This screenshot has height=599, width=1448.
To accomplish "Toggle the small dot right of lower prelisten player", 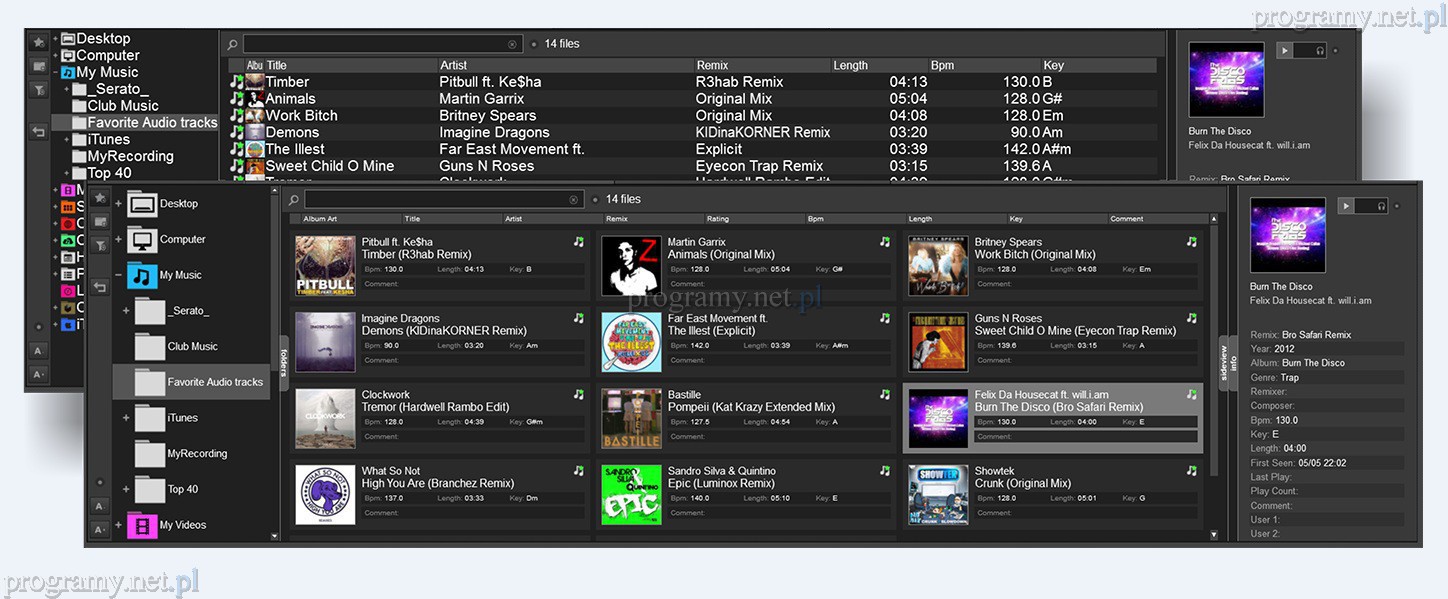I will [x=1395, y=206].
